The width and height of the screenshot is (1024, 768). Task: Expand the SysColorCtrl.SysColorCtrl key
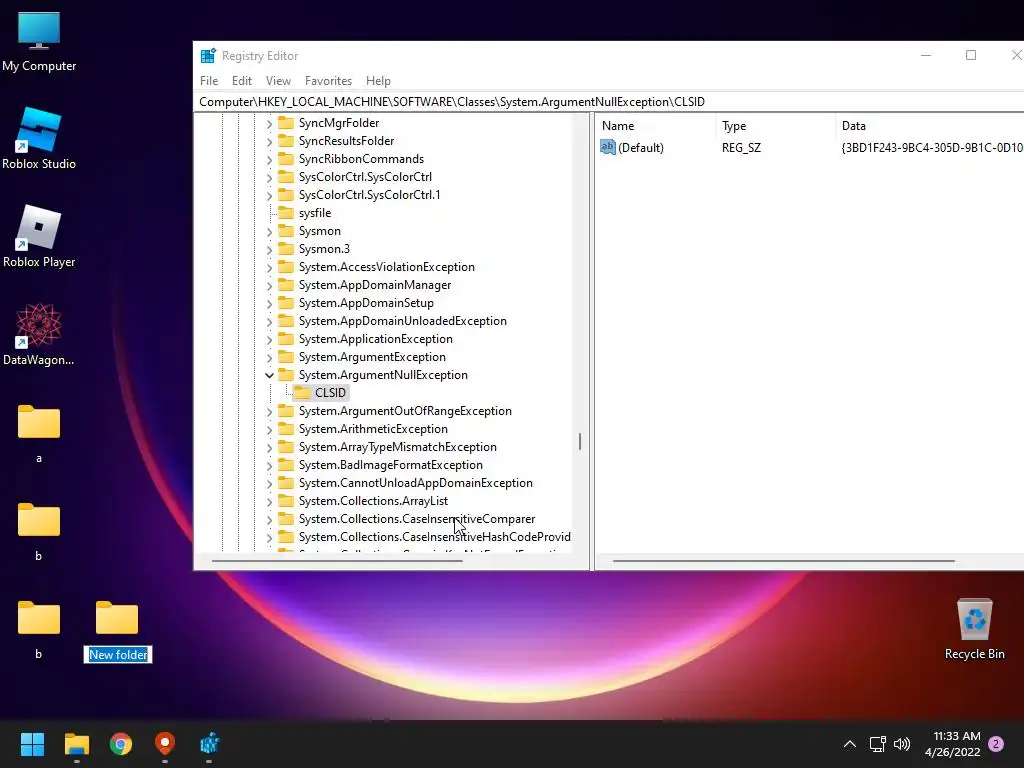269,177
